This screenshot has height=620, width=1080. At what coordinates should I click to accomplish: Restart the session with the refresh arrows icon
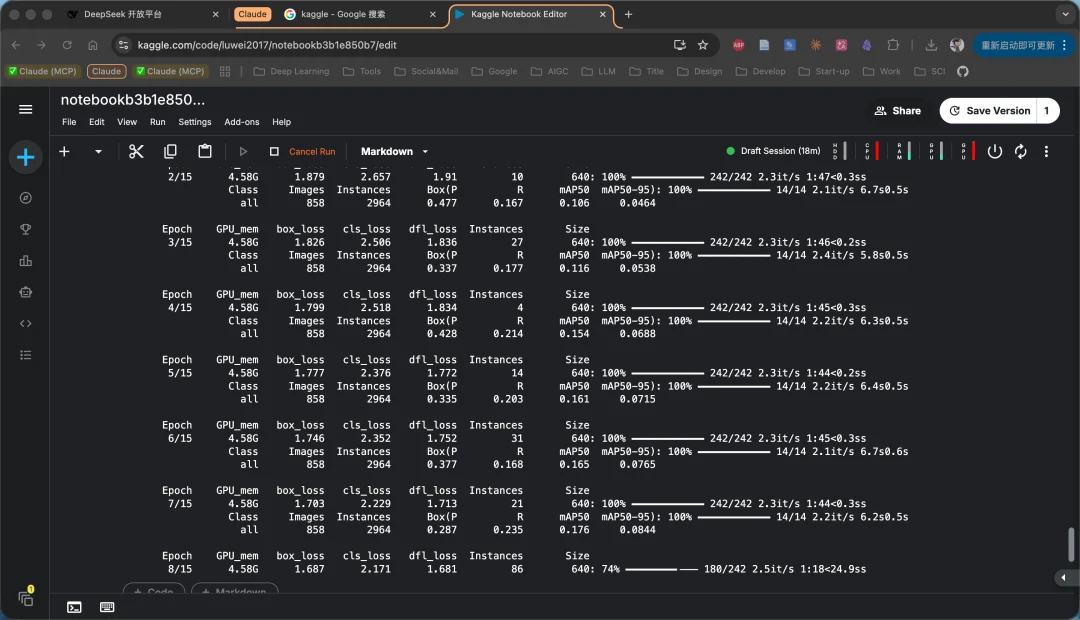[x=1021, y=152]
